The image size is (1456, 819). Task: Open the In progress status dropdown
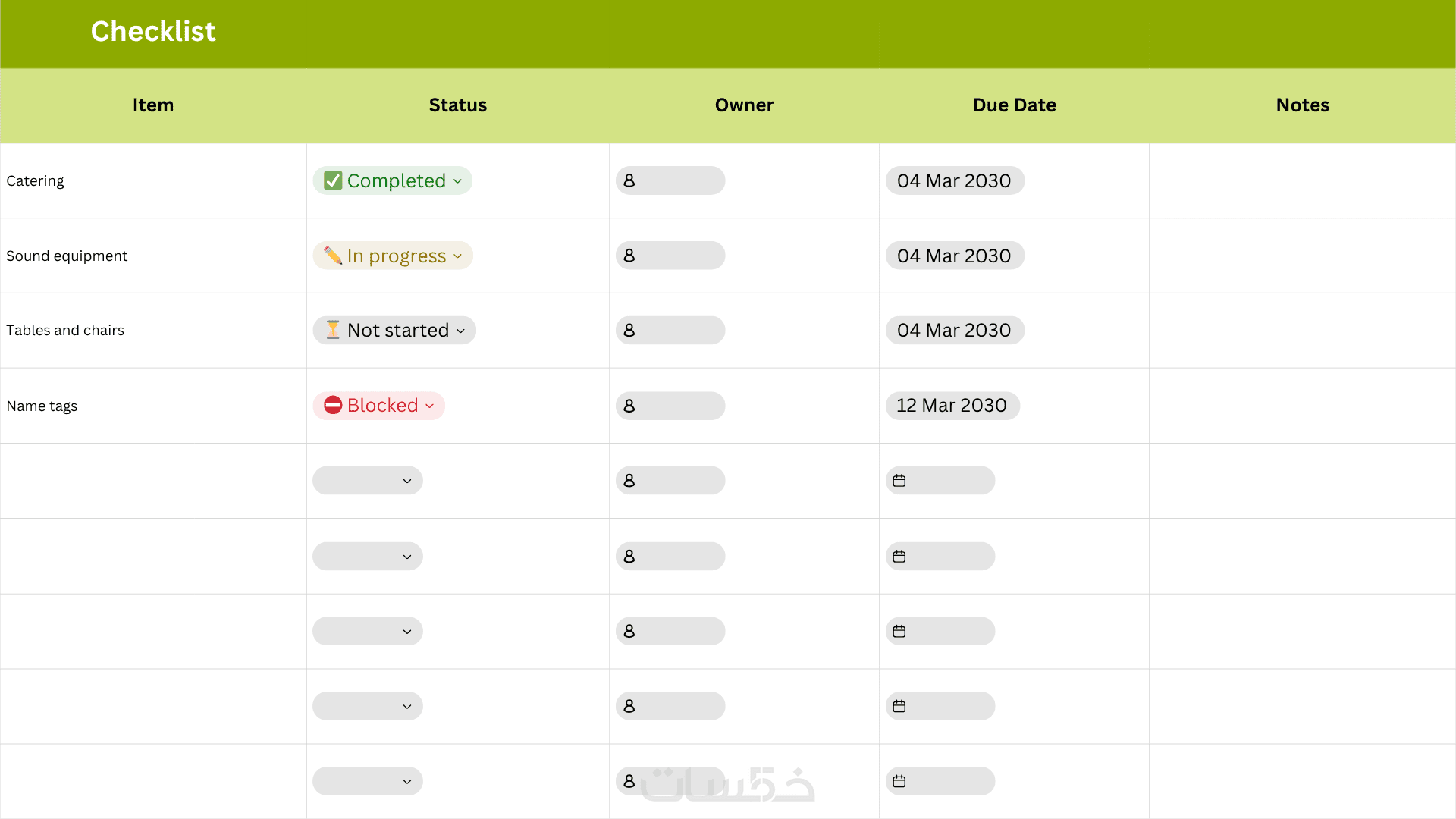coord(457,256)
